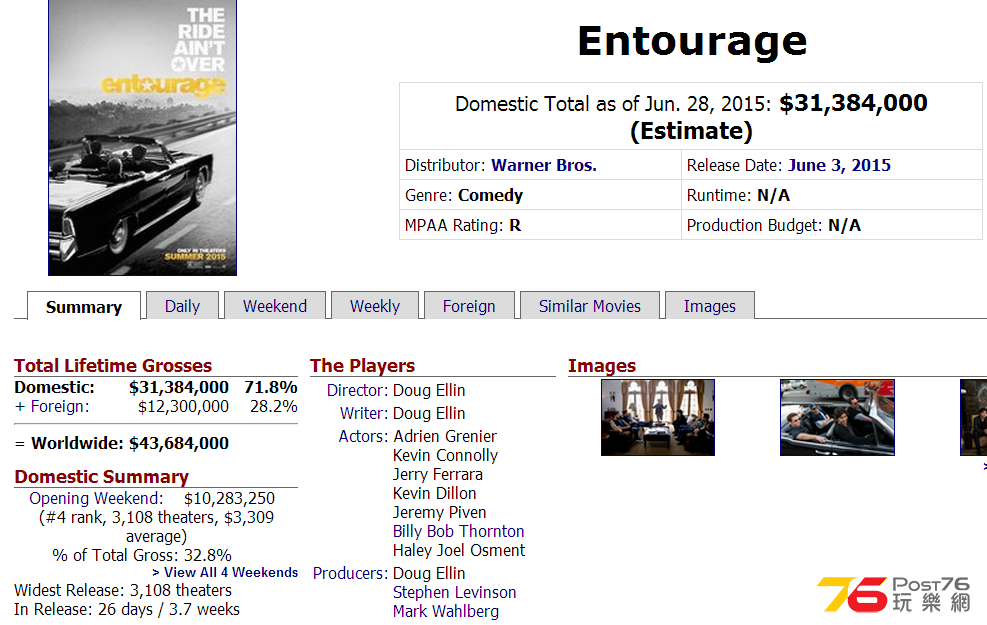Click the Domestic Summary heading
The height and width of the screenshot is (625, 987).
pos(102,476)
